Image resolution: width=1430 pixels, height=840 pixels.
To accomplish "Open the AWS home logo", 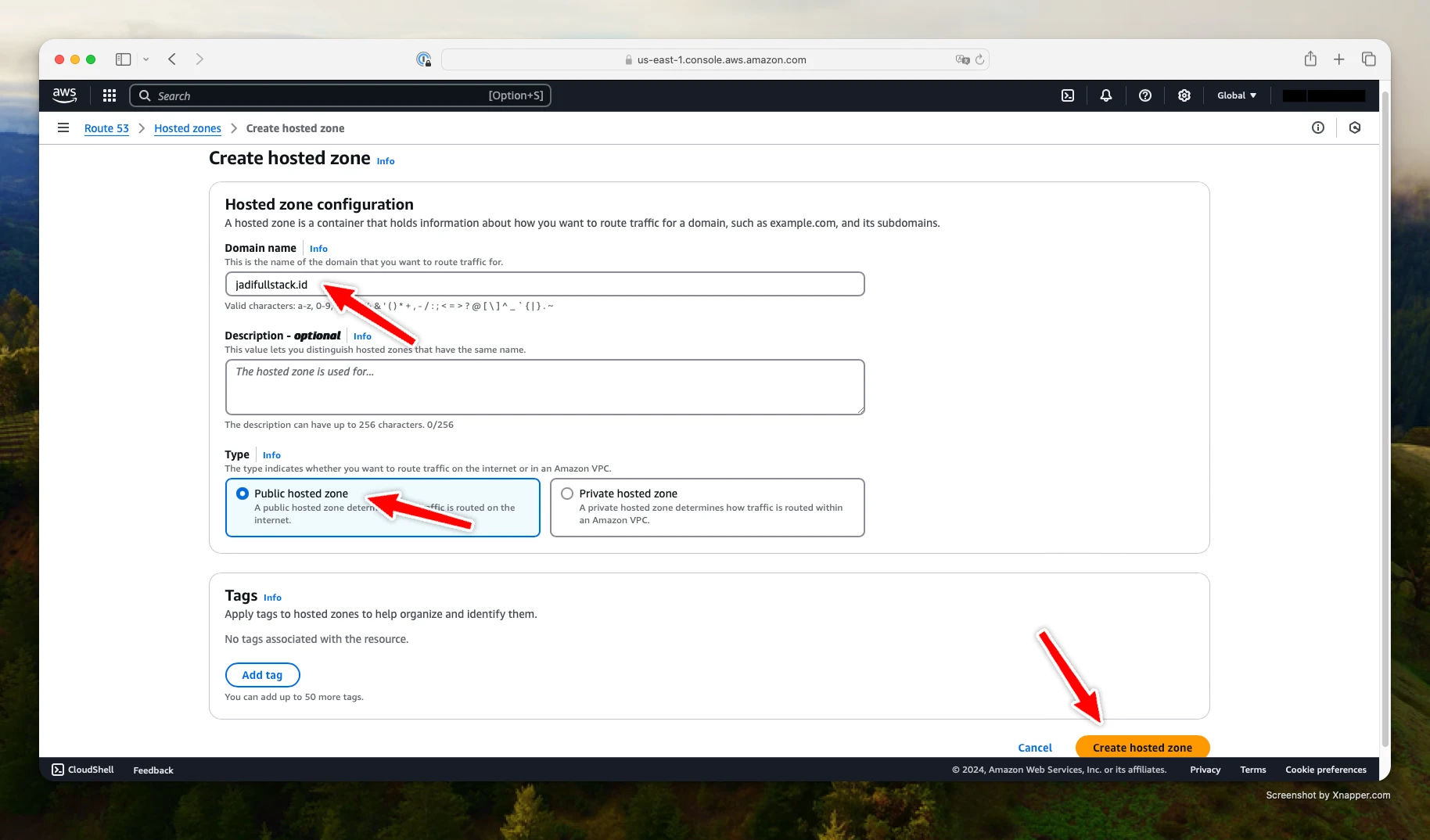I will (x=64, y=95).
